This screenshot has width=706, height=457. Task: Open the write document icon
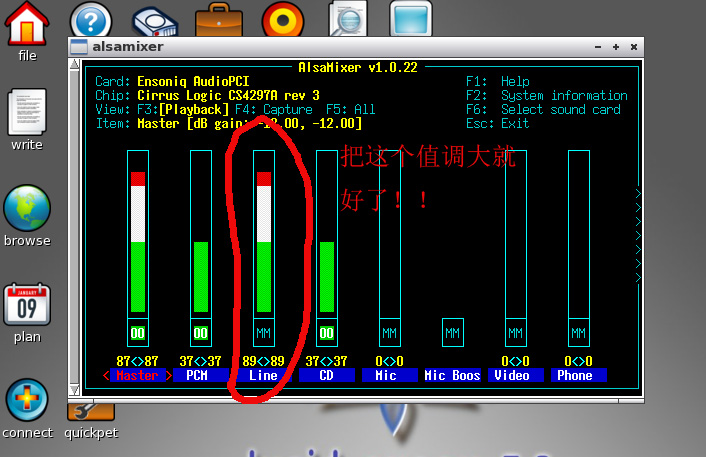[27, 113]
